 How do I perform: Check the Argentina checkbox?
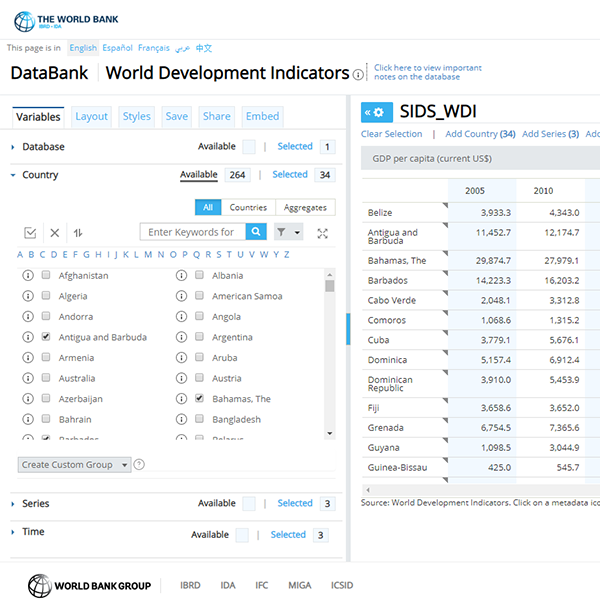coord(199,337)
